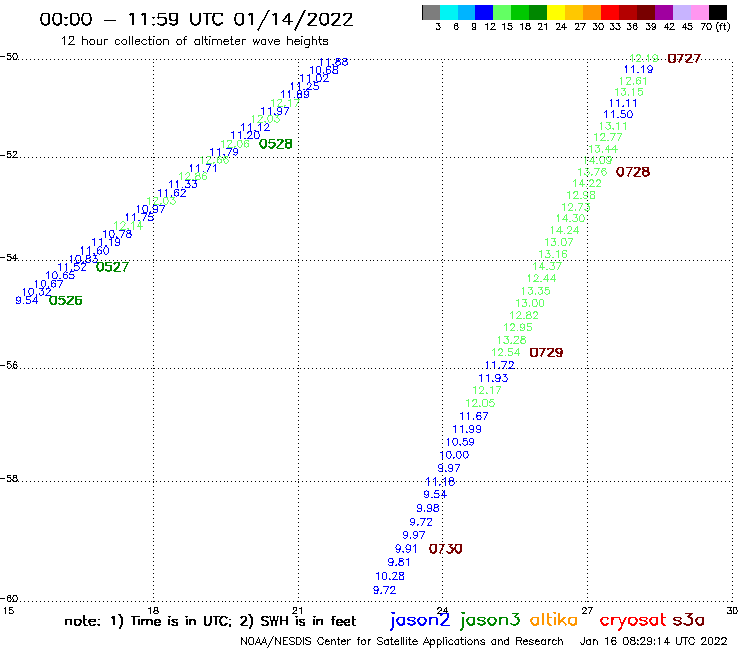This screenshot has height=650, width=740.
Task: Click the 0727 time marker
Action: coord(684,59)
